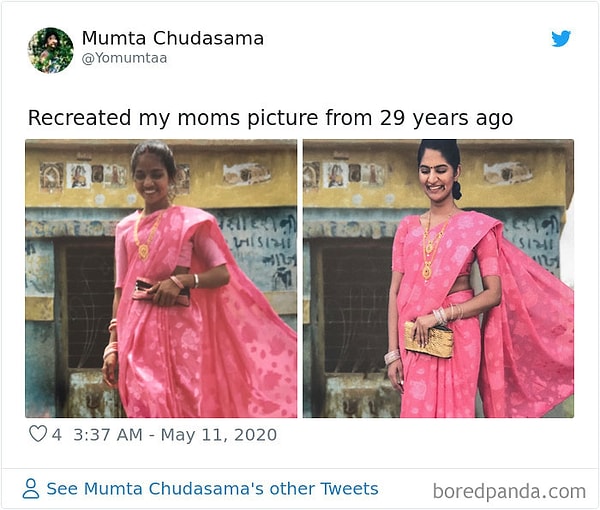The height and width of the screenshot is (510, 600).
Task: Open the left original photo
Action: (x=161, y=278)
